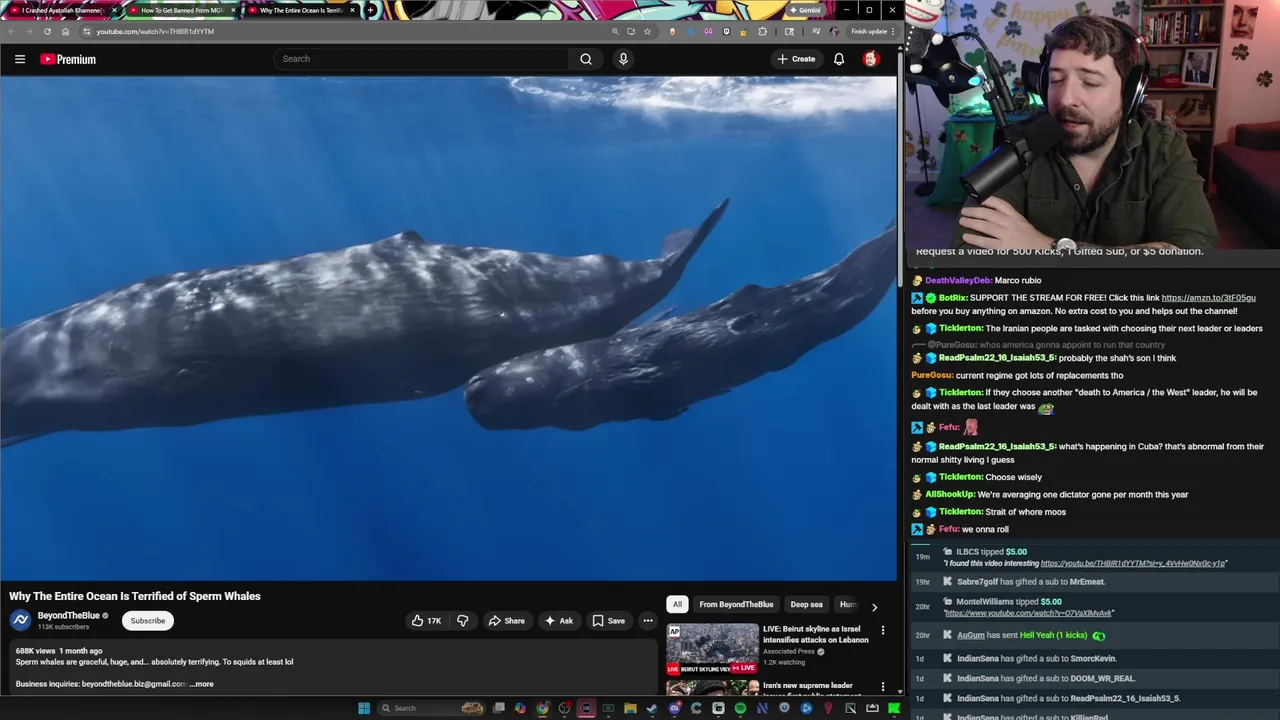
Task: Like the video with 17K thumbs up
Action: tap(426, 621)
